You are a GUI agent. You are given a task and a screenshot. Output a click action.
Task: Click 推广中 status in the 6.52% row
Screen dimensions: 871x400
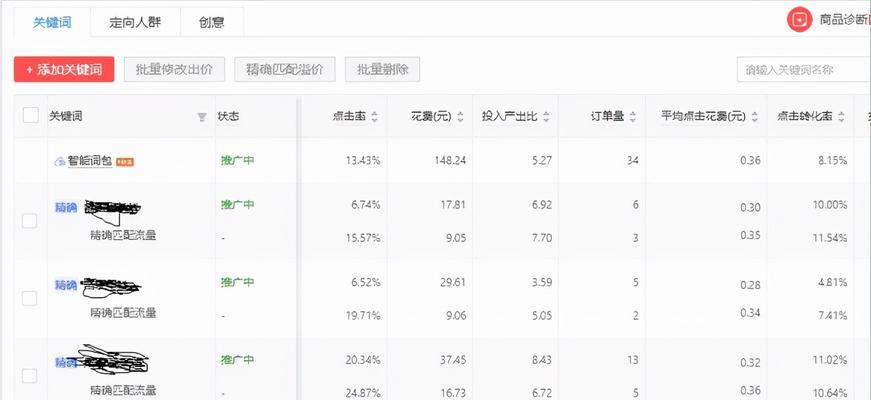tap(237, 282)
